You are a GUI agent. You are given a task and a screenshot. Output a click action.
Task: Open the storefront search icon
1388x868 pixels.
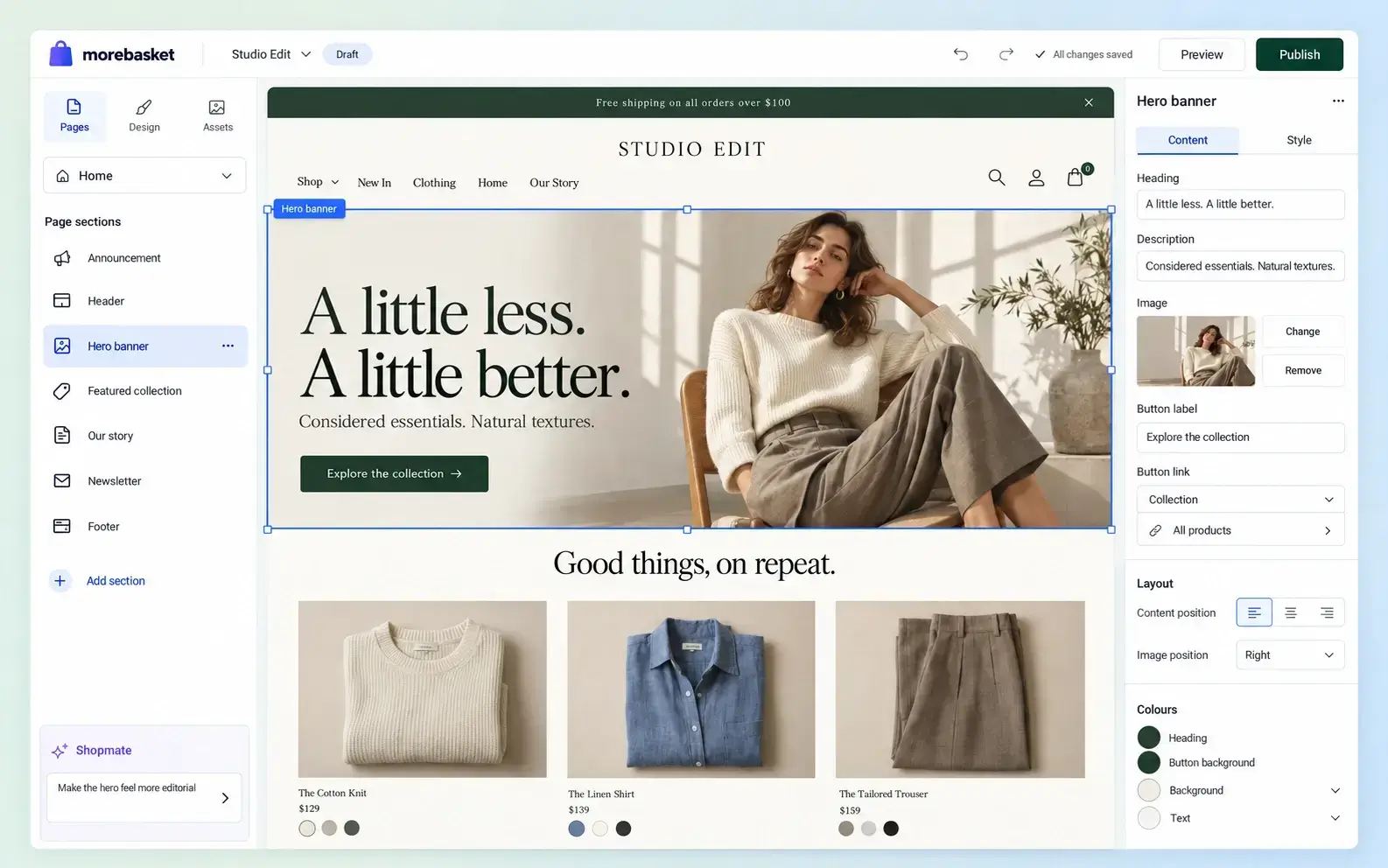(996, 178)
